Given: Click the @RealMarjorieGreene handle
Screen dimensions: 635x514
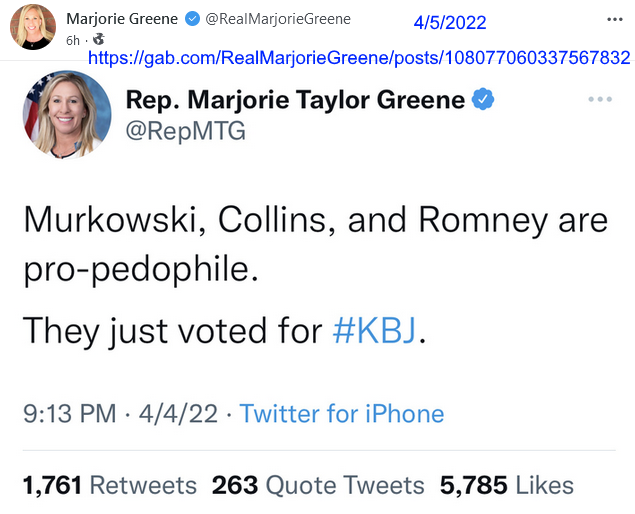Looking at the screenshot, I should click(x=278, y=19).
